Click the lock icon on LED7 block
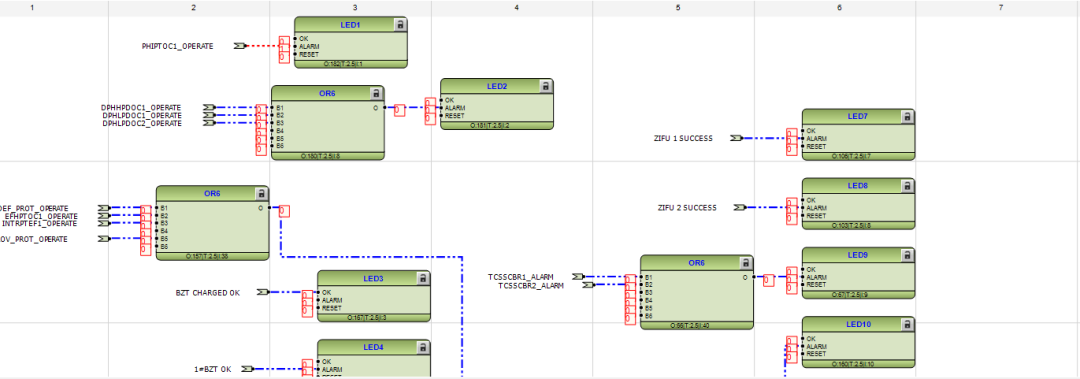The height and width of the screenshot is (379, 1080). click(x=907, y=116)
